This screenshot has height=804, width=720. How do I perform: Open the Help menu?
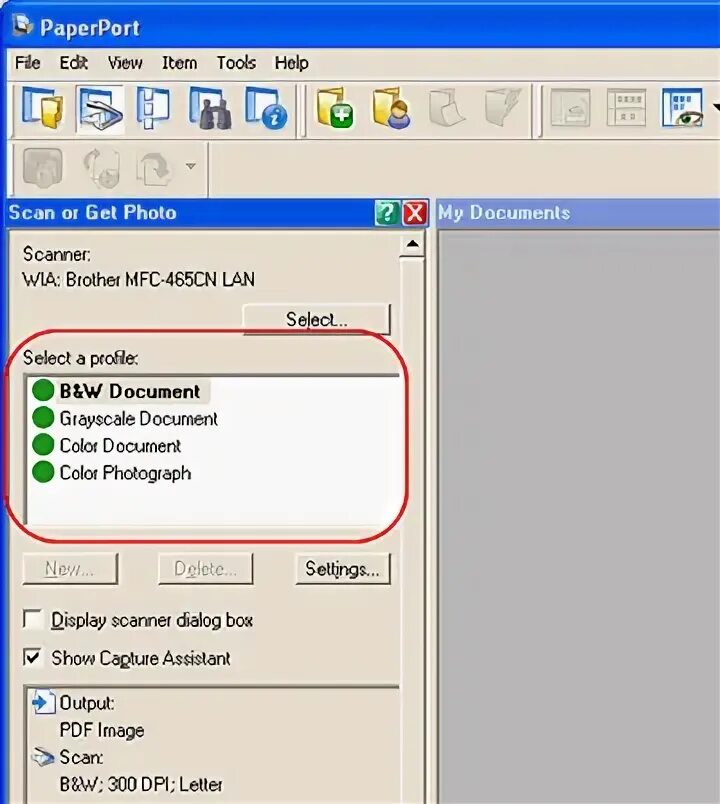pyautogui.click(x=291, y=63)
